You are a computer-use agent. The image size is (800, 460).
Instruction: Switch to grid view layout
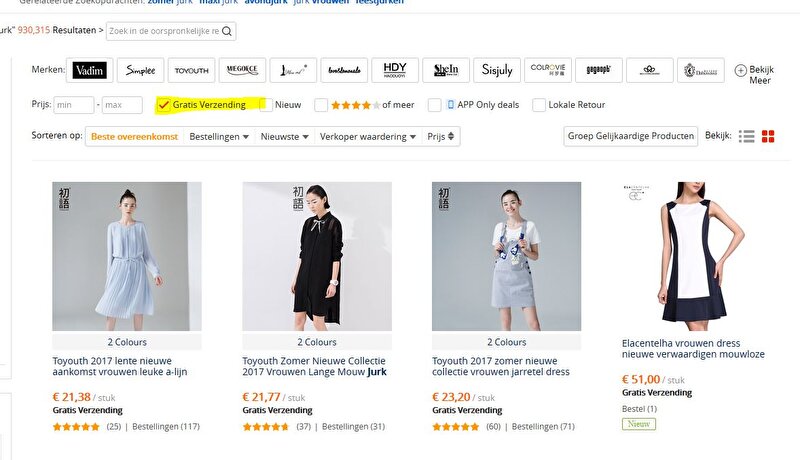[x=768, y=136]
